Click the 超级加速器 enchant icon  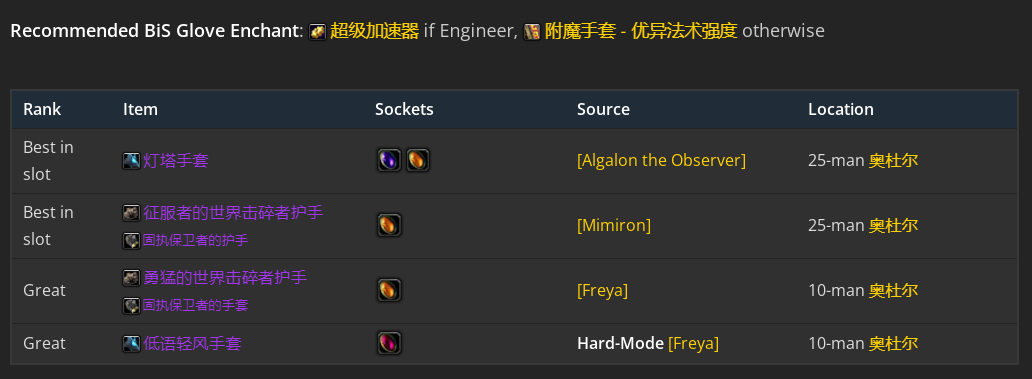point(318,32)
